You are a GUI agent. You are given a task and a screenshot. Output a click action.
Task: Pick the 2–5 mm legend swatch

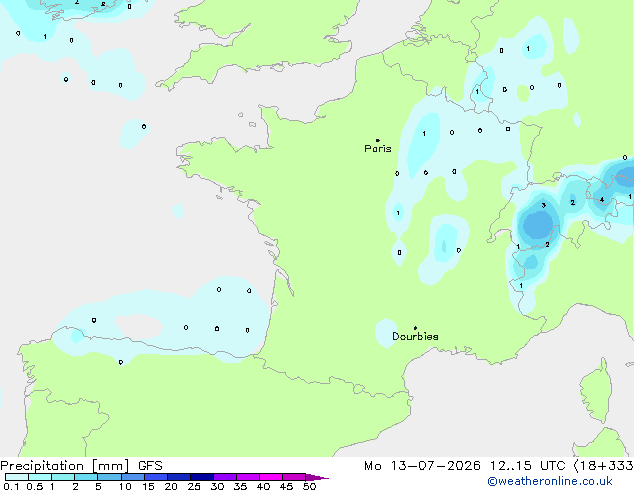86,477
